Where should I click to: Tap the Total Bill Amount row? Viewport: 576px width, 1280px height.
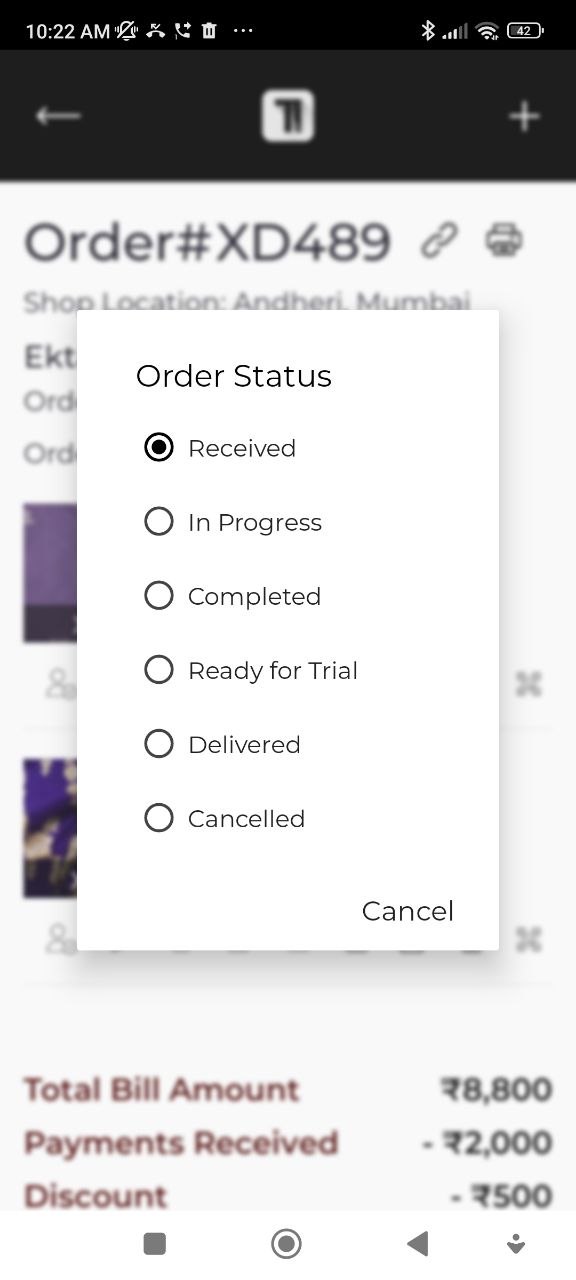(163, 1089)
